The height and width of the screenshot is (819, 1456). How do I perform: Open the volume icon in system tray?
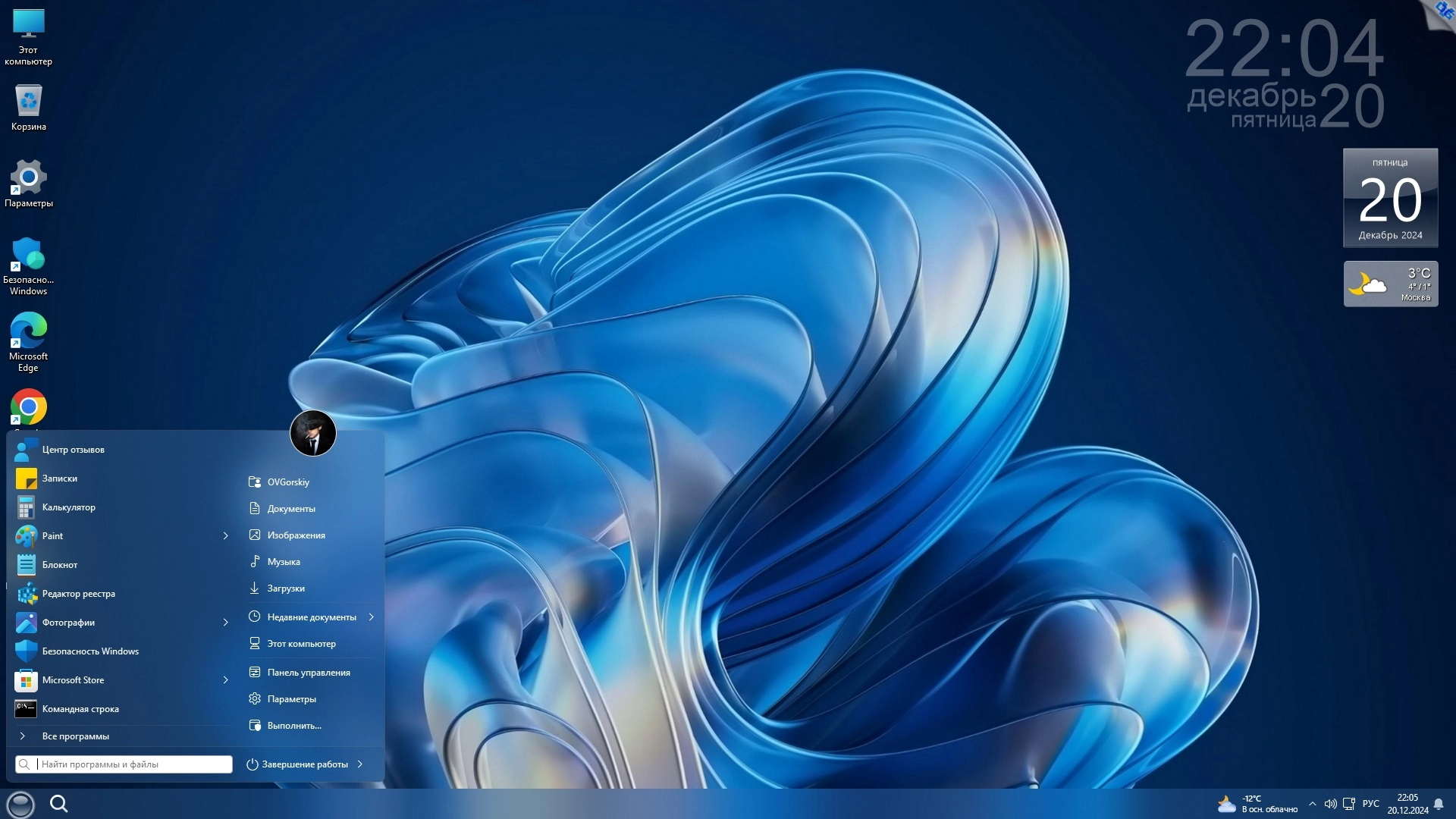point(1330,804)
